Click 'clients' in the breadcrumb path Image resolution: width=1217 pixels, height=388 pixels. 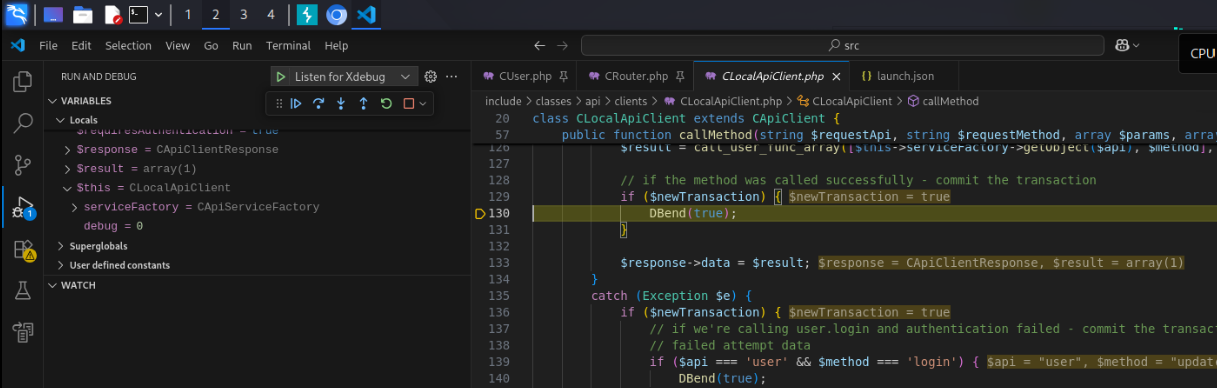tap(631, 101)
